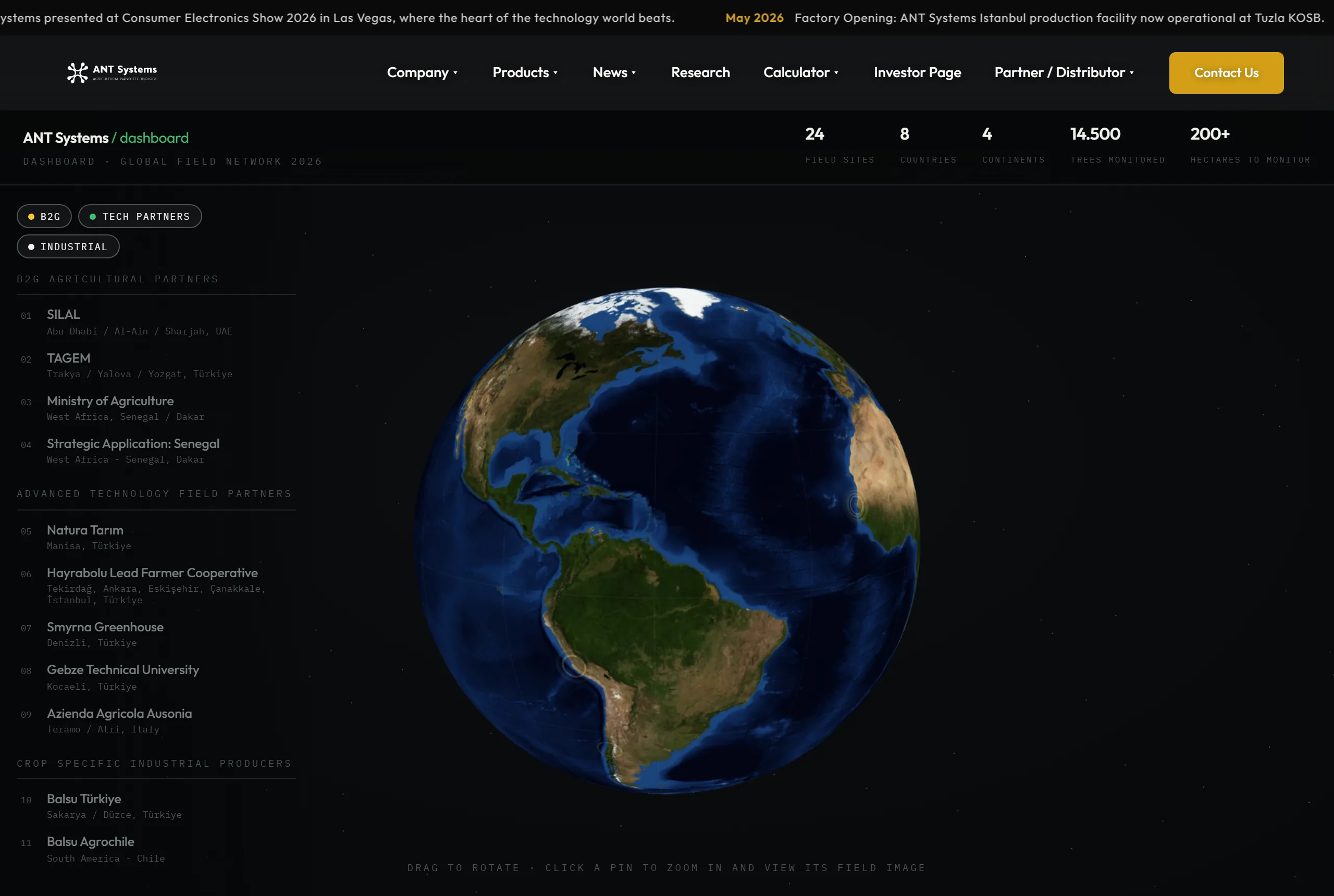Click the 4 Continents stat
The height and width of the screenshot is (896, 1334).
[x=1014, y=145]
